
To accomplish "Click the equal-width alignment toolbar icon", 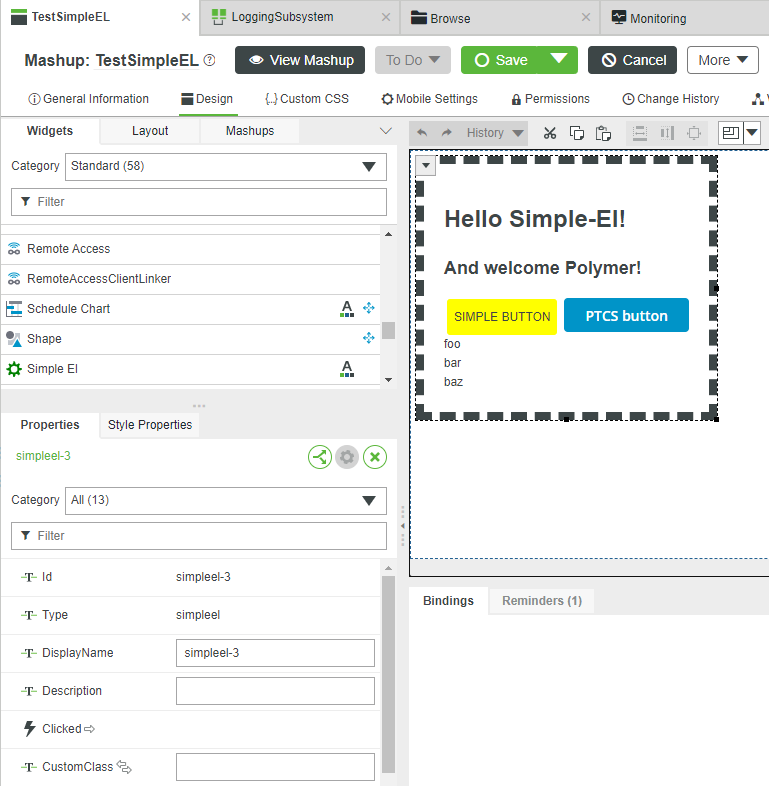I will 667,133.
